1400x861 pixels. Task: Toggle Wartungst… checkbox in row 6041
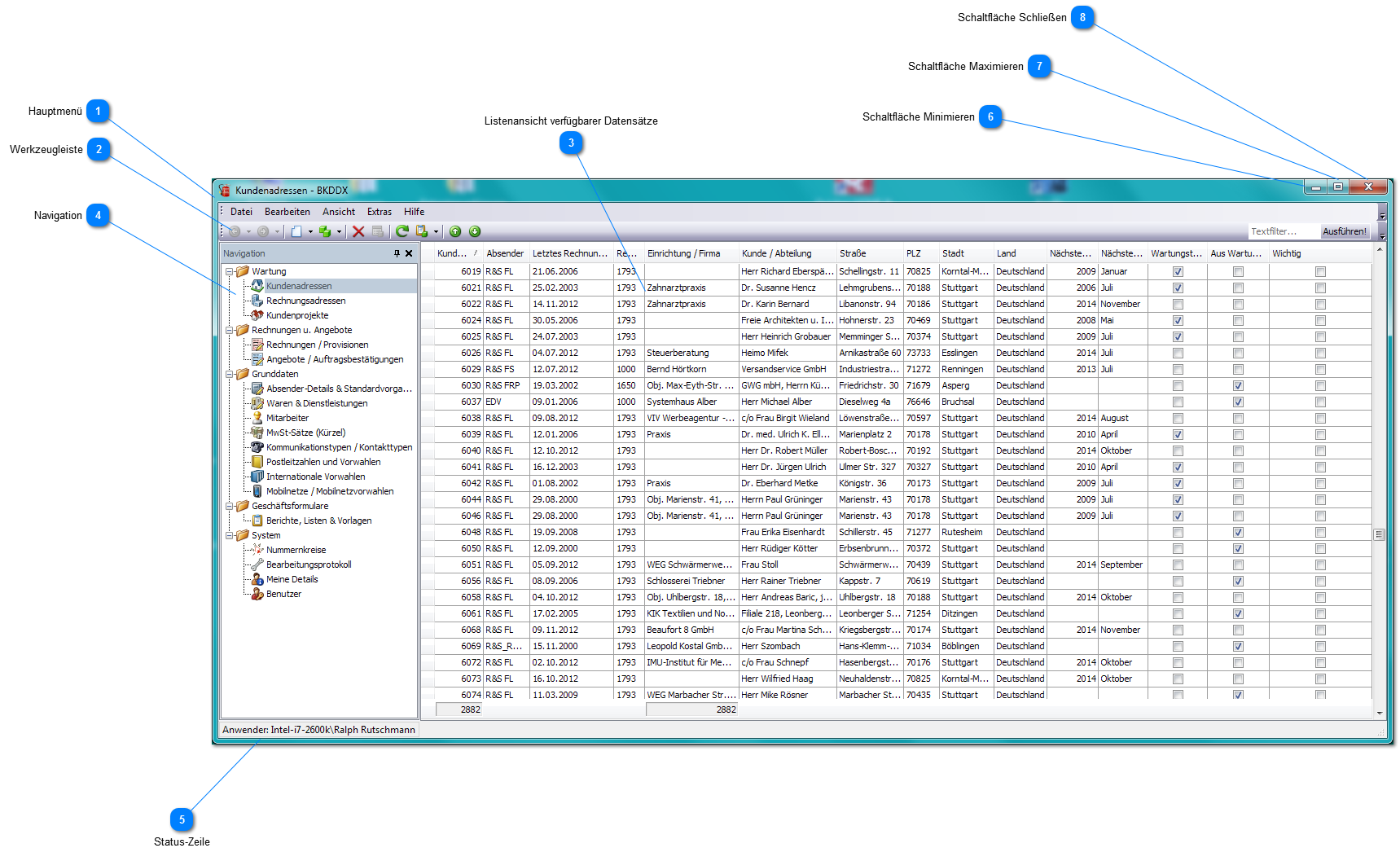click(1178, 468)
